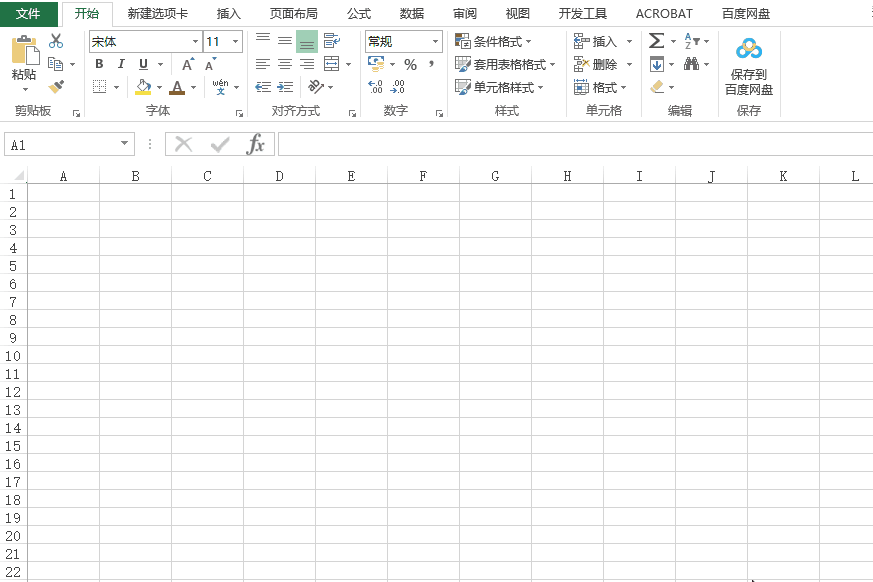Select the Format Painter brush
The image size is (873, 582).
point(56,87)
